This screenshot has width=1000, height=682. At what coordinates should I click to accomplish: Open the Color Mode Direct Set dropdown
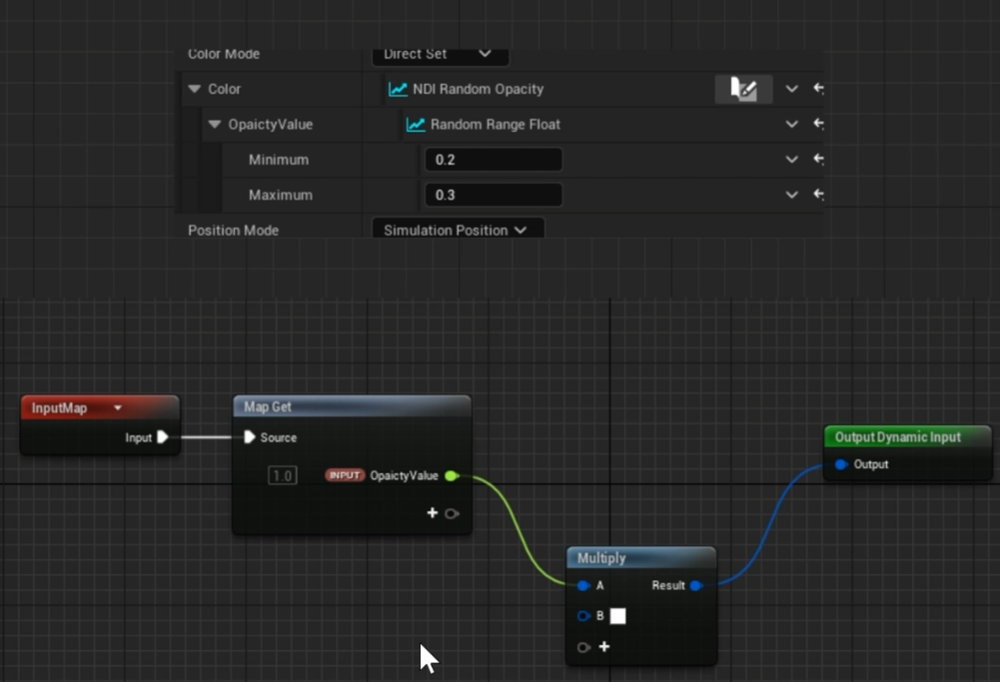click(x=440, y=56)
